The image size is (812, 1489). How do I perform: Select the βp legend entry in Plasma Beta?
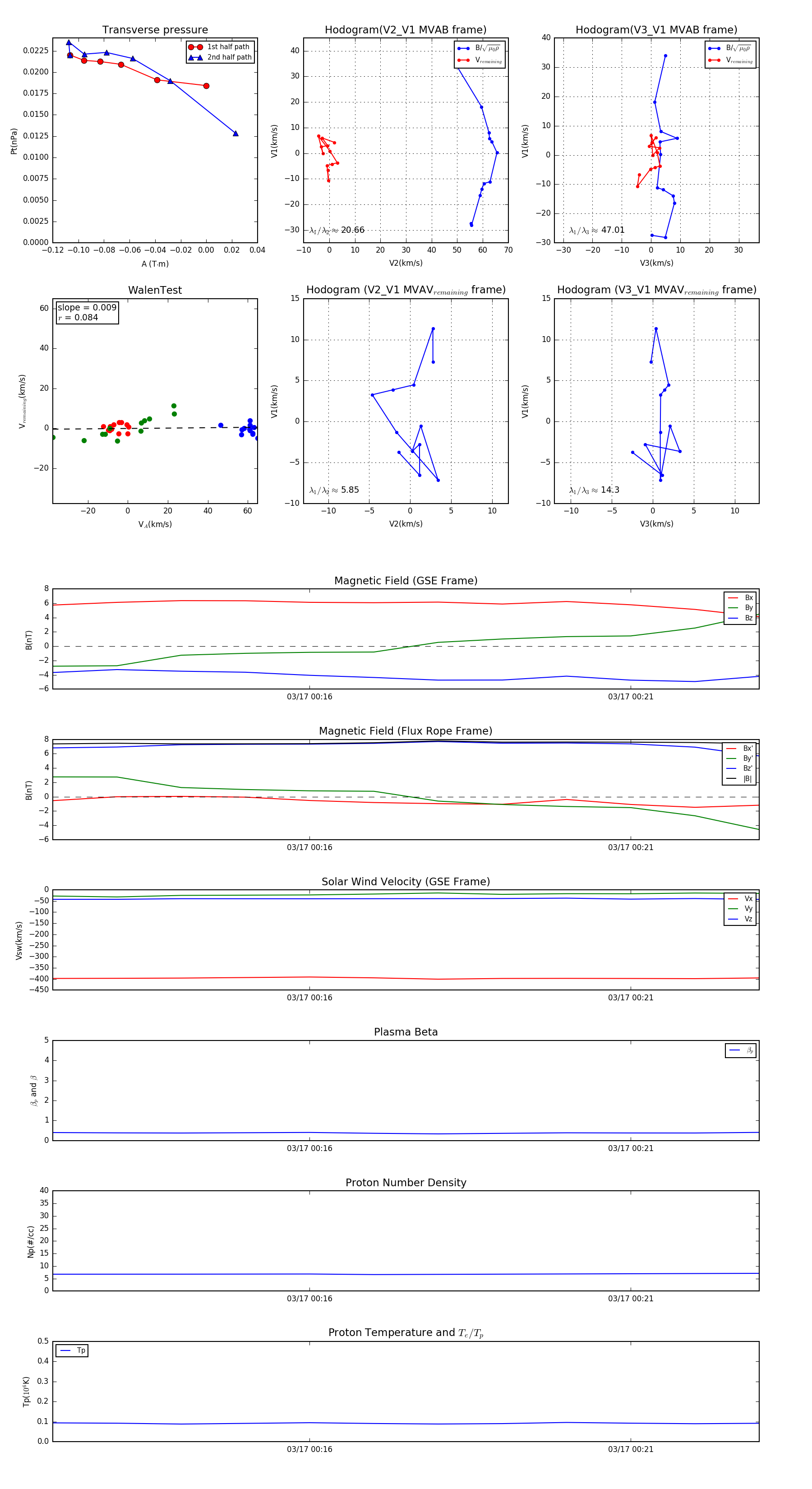click(741, 1050)
